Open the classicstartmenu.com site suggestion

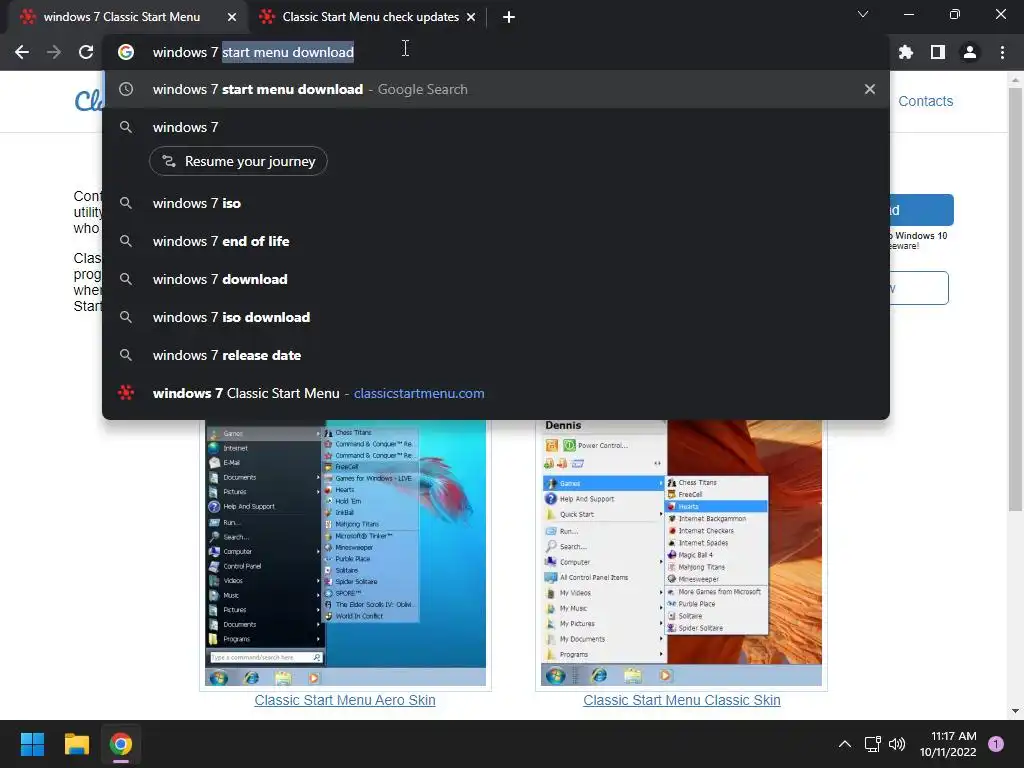coord(496,393)
